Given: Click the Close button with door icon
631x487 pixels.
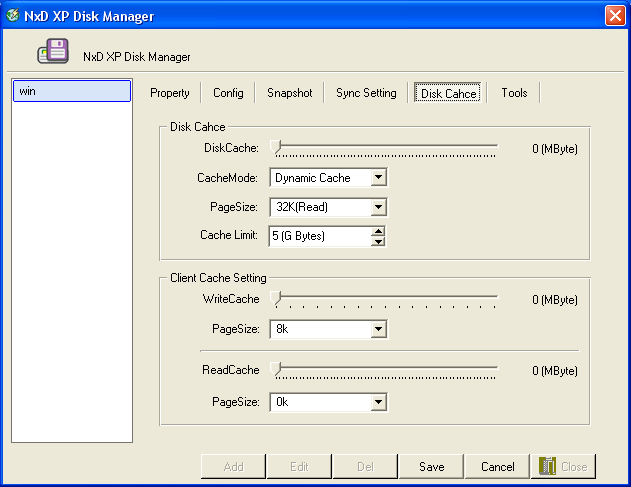Looking at the screenshot, I should tap(563, 466).
